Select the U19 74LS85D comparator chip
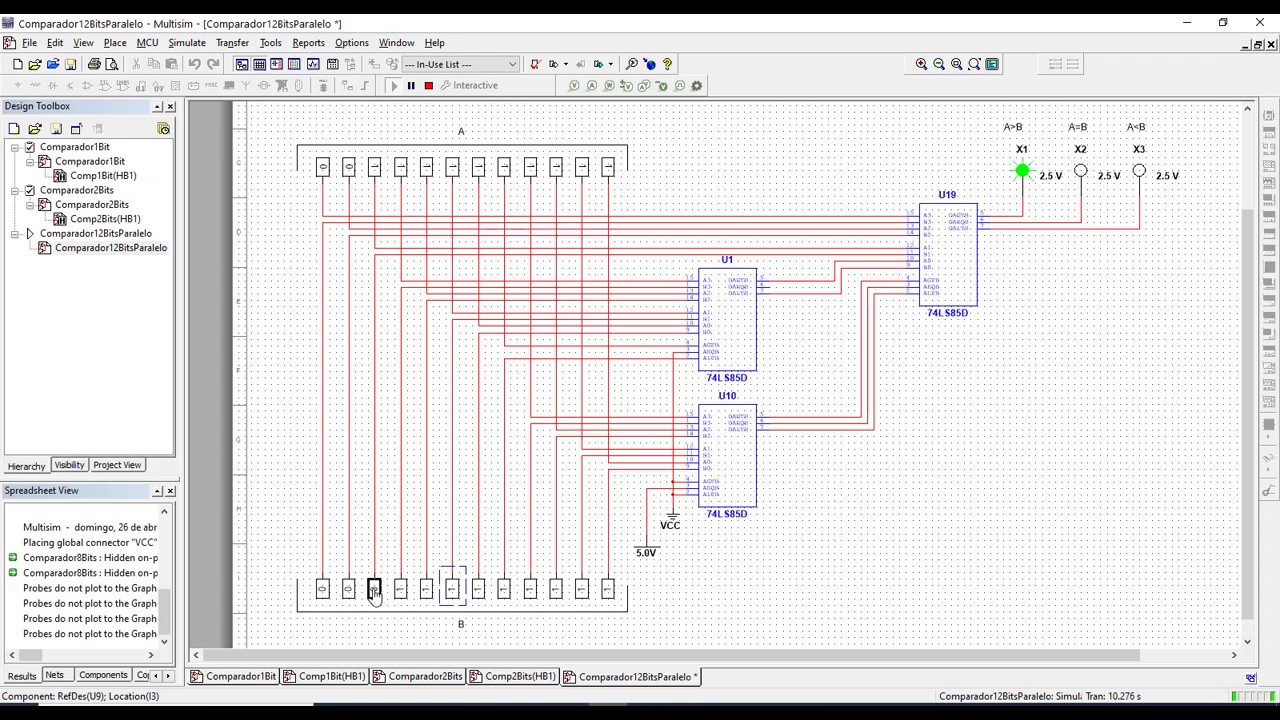This screenshot has width=1280, height=720. (x=948, y=255)
